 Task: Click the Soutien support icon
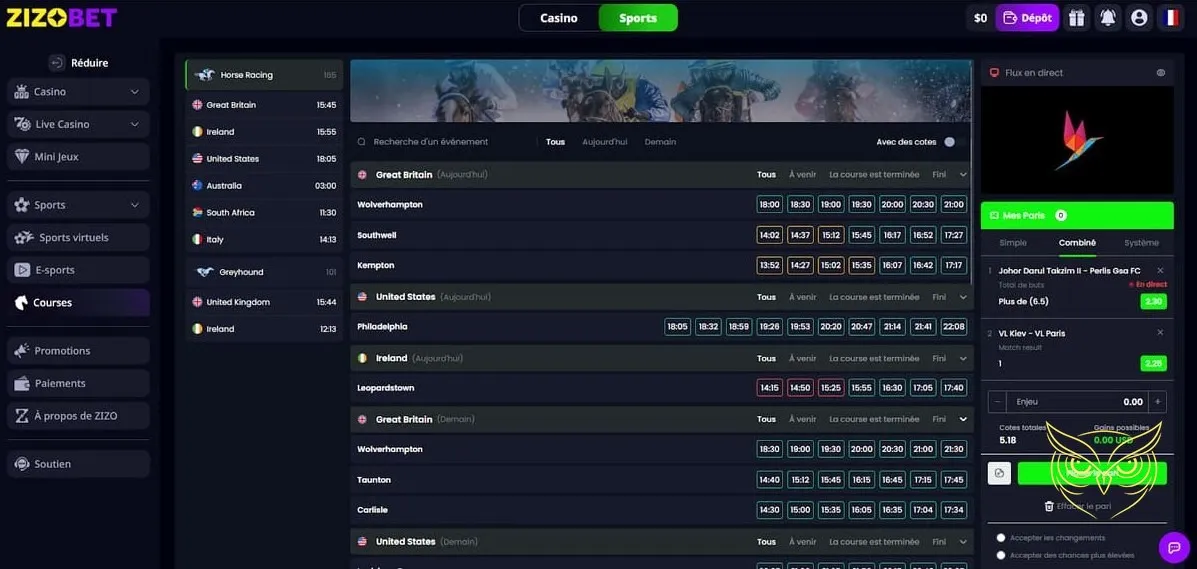coord(21,464)
